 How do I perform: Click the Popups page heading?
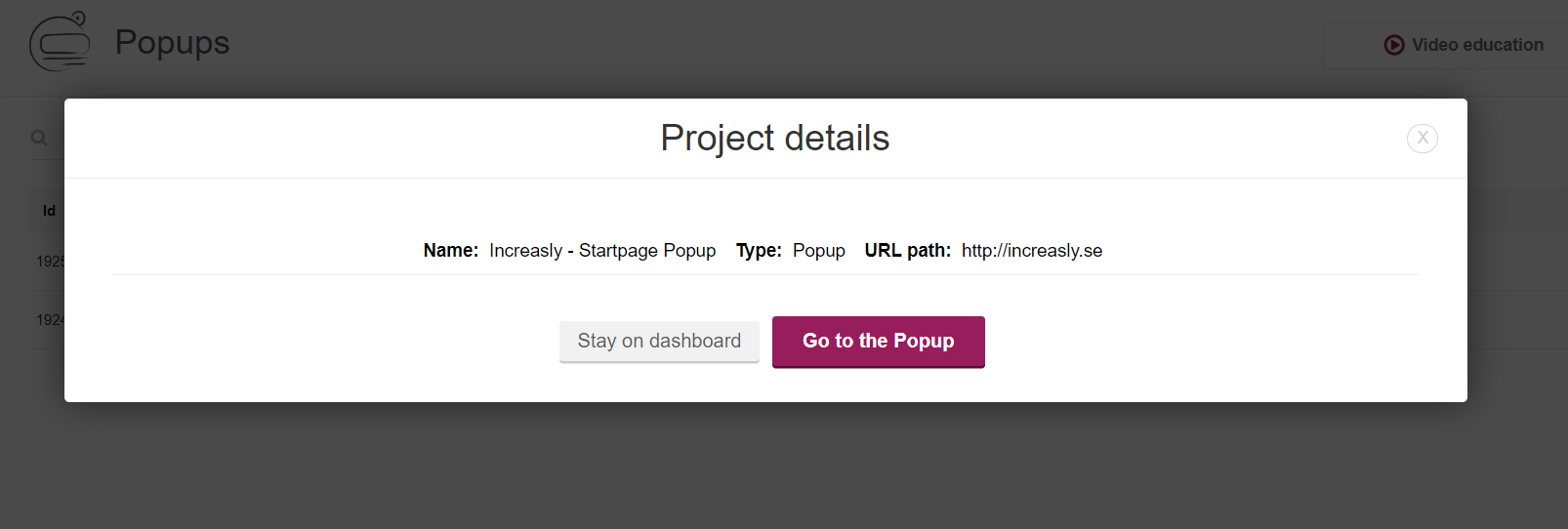click(x=172, y=43)
